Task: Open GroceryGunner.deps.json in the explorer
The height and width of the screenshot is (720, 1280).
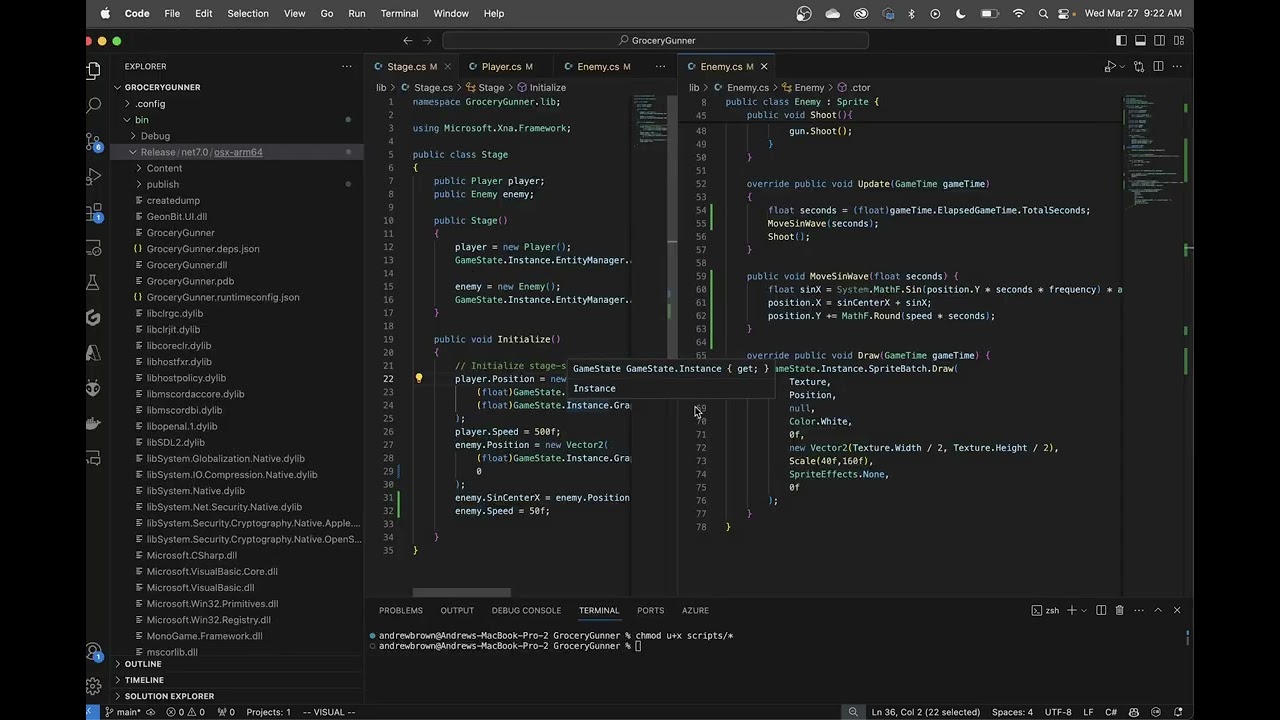Action: tap(203, 249)
